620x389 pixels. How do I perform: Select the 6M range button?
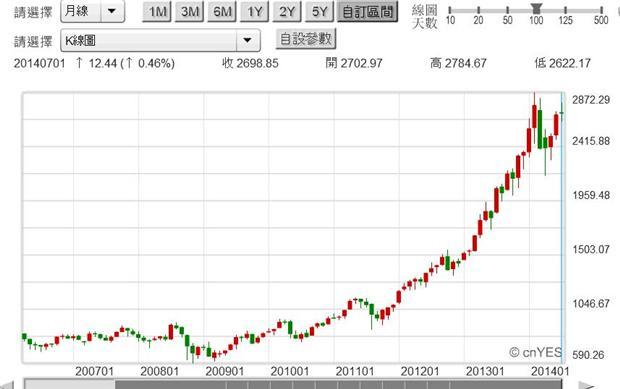222,11
